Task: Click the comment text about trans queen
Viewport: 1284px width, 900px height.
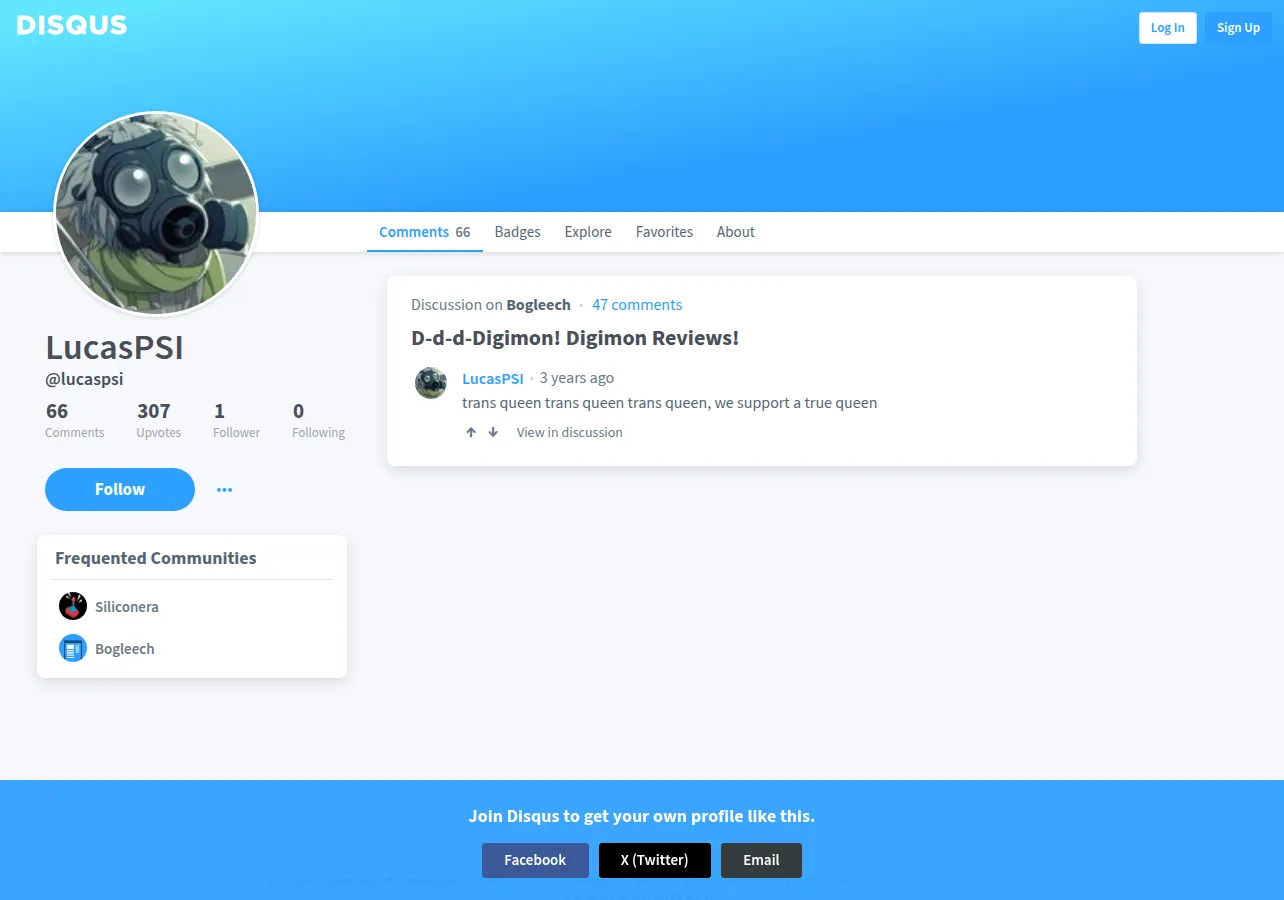Action: (x=670, y=403)
